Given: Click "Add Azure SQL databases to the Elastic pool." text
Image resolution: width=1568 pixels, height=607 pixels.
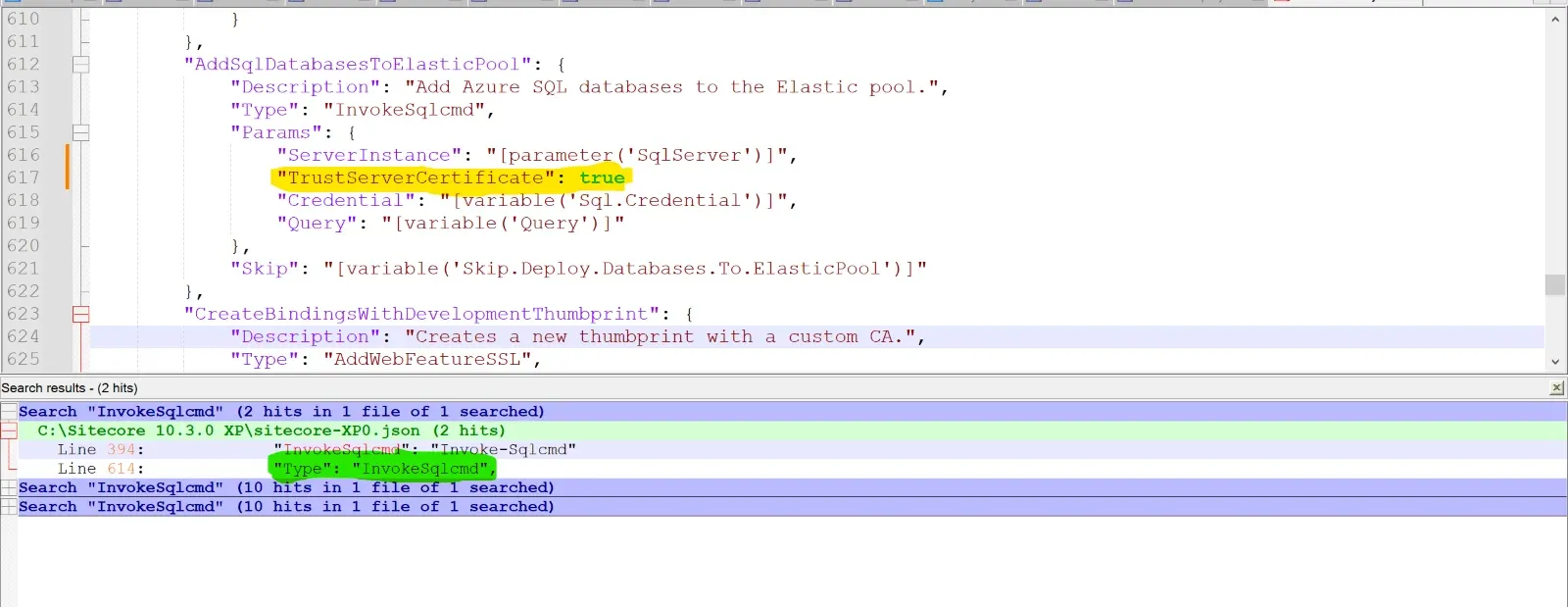Looking at the screenshot, I should coord(671,87).
